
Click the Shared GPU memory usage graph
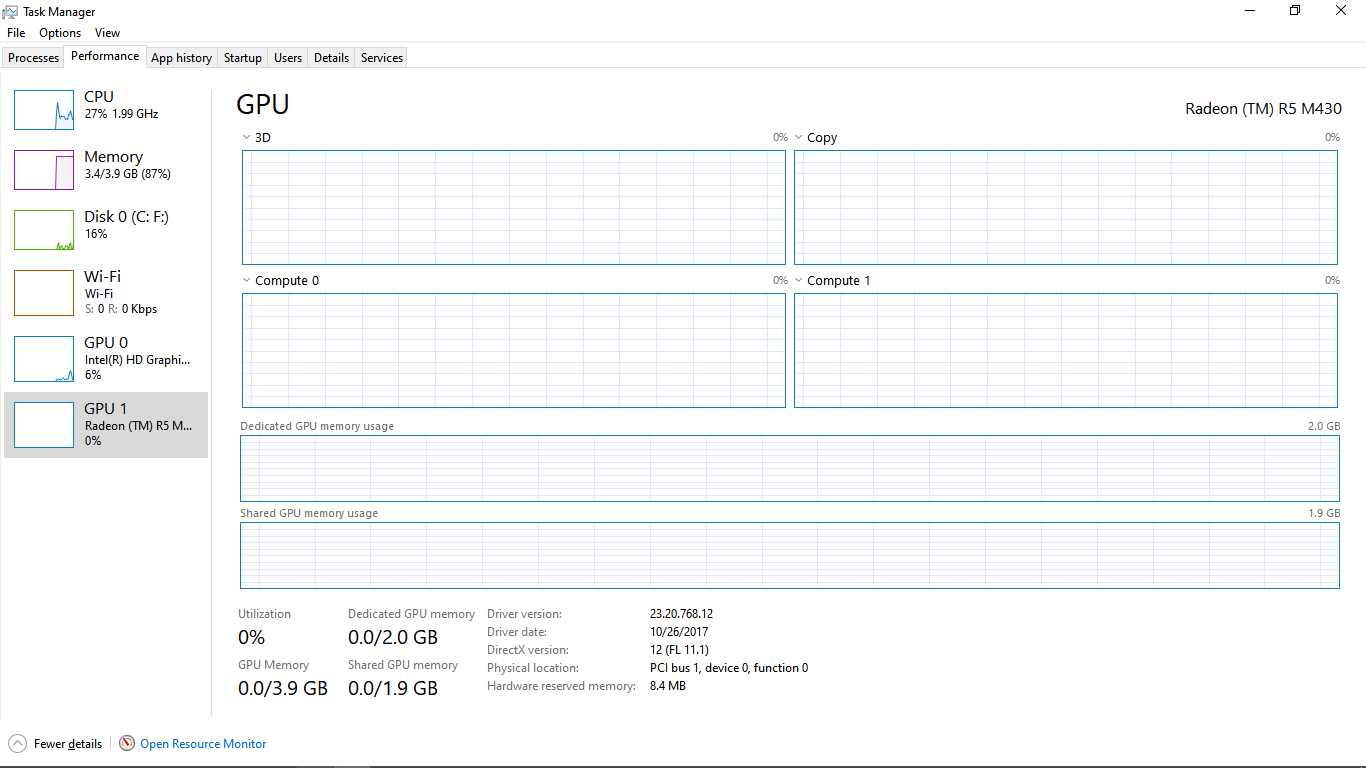point(790,555)
